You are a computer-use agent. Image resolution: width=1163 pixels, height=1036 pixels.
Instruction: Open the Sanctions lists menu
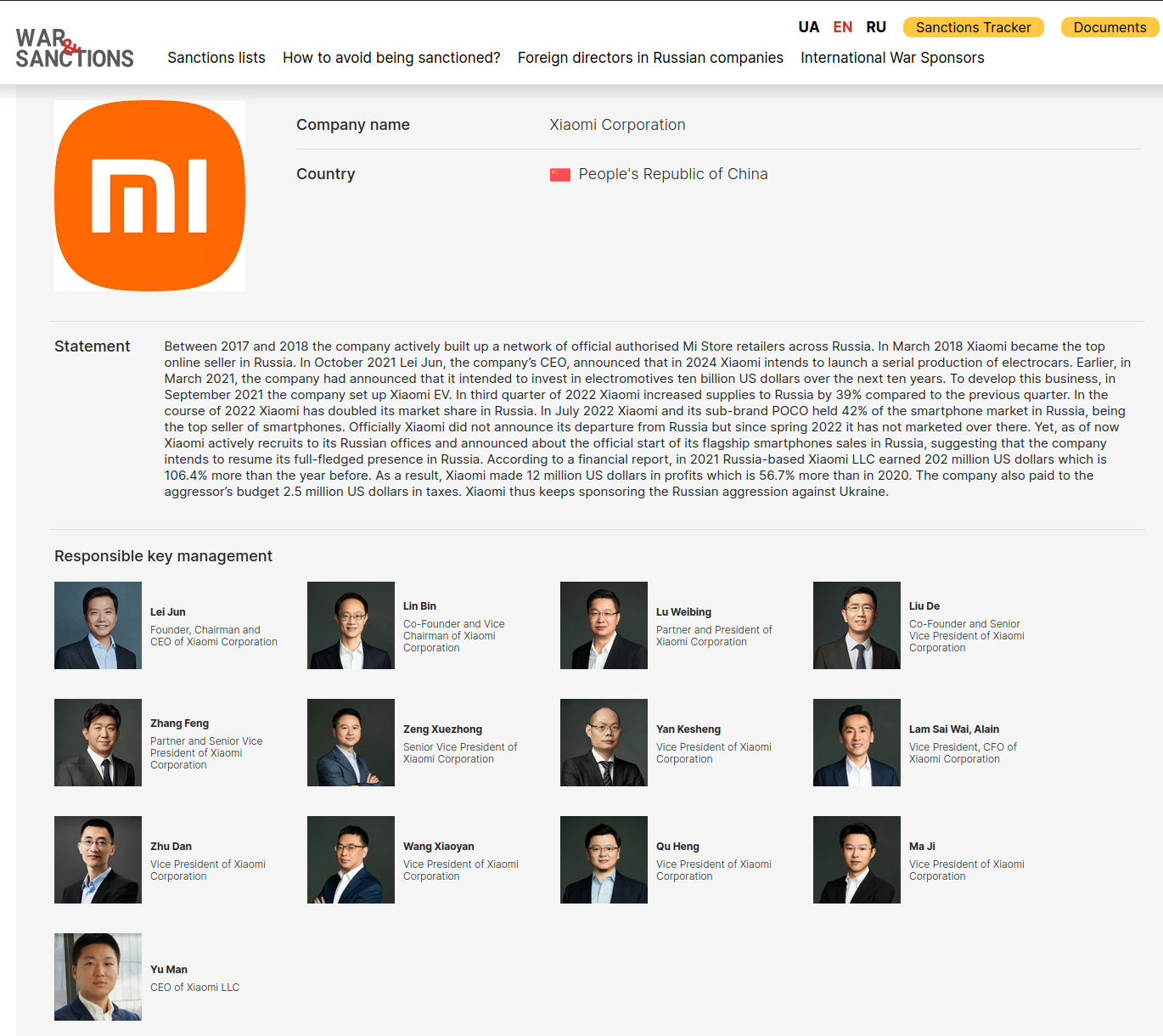click(216, 57)
